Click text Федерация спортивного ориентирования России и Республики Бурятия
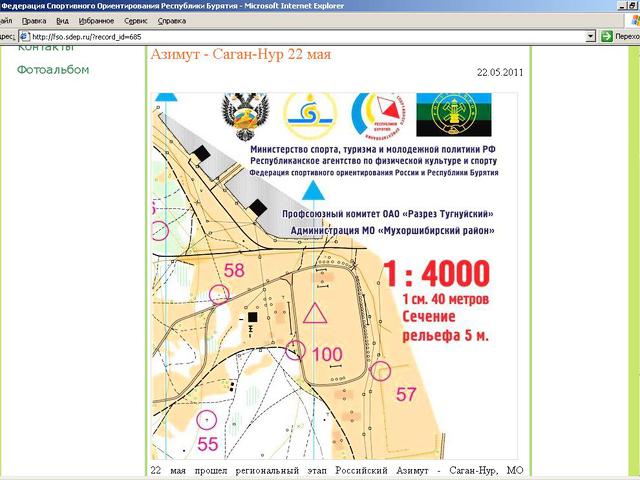 (x=374, y=173)
